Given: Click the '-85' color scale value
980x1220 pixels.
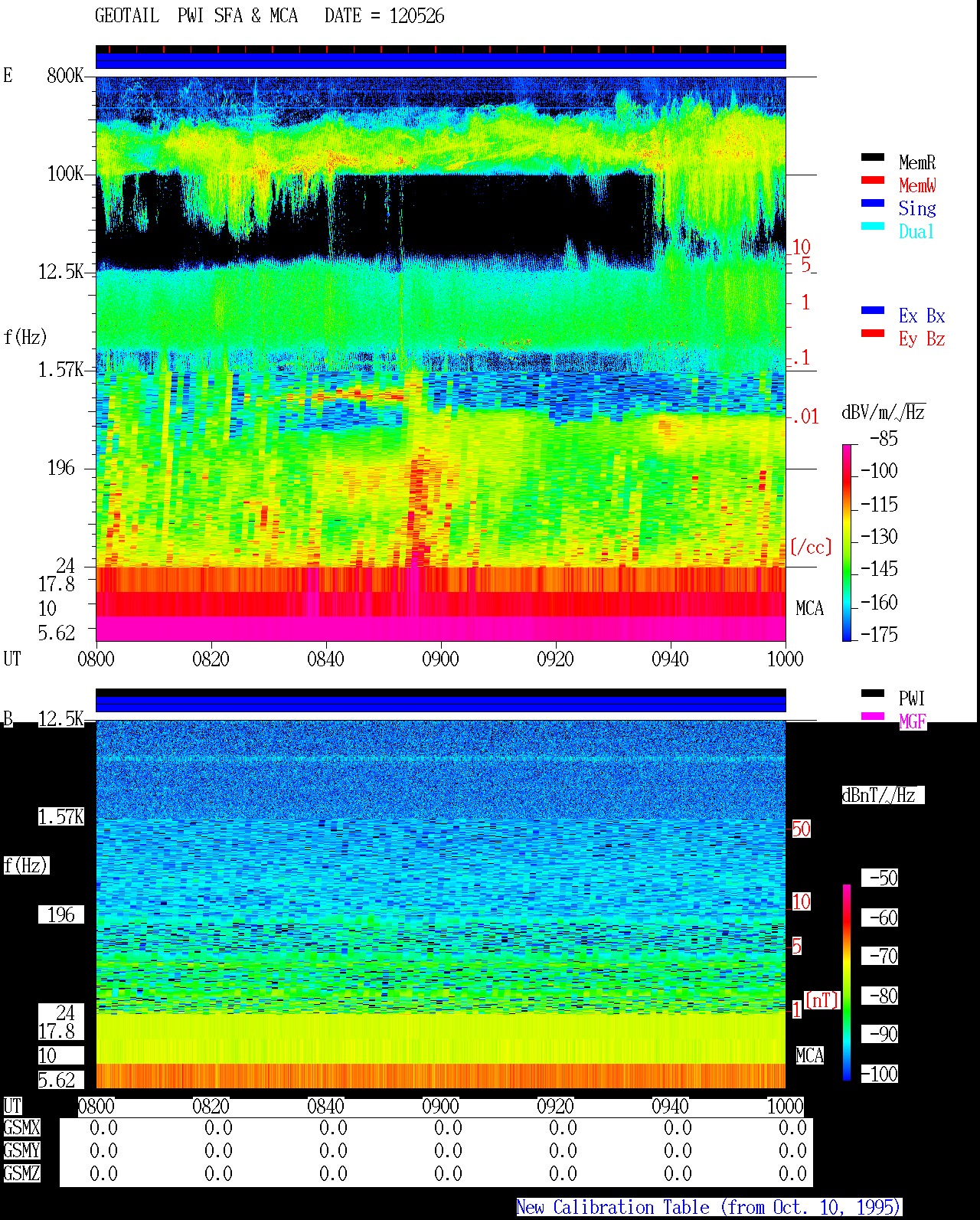Looking at the screenshot, I should (884, 439).
